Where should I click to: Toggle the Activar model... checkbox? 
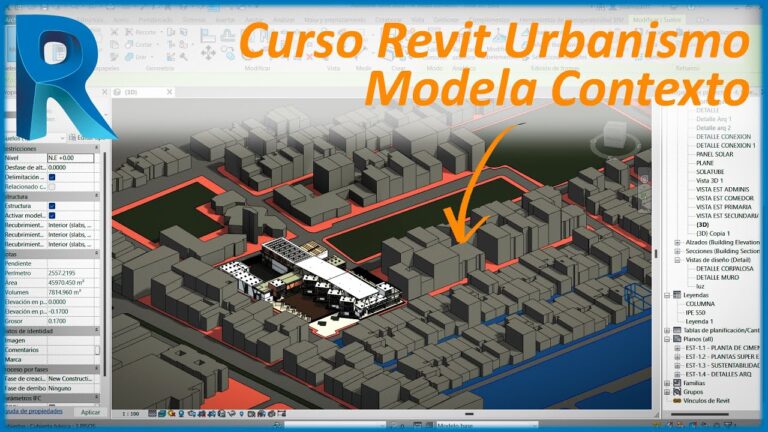point(52,216)
